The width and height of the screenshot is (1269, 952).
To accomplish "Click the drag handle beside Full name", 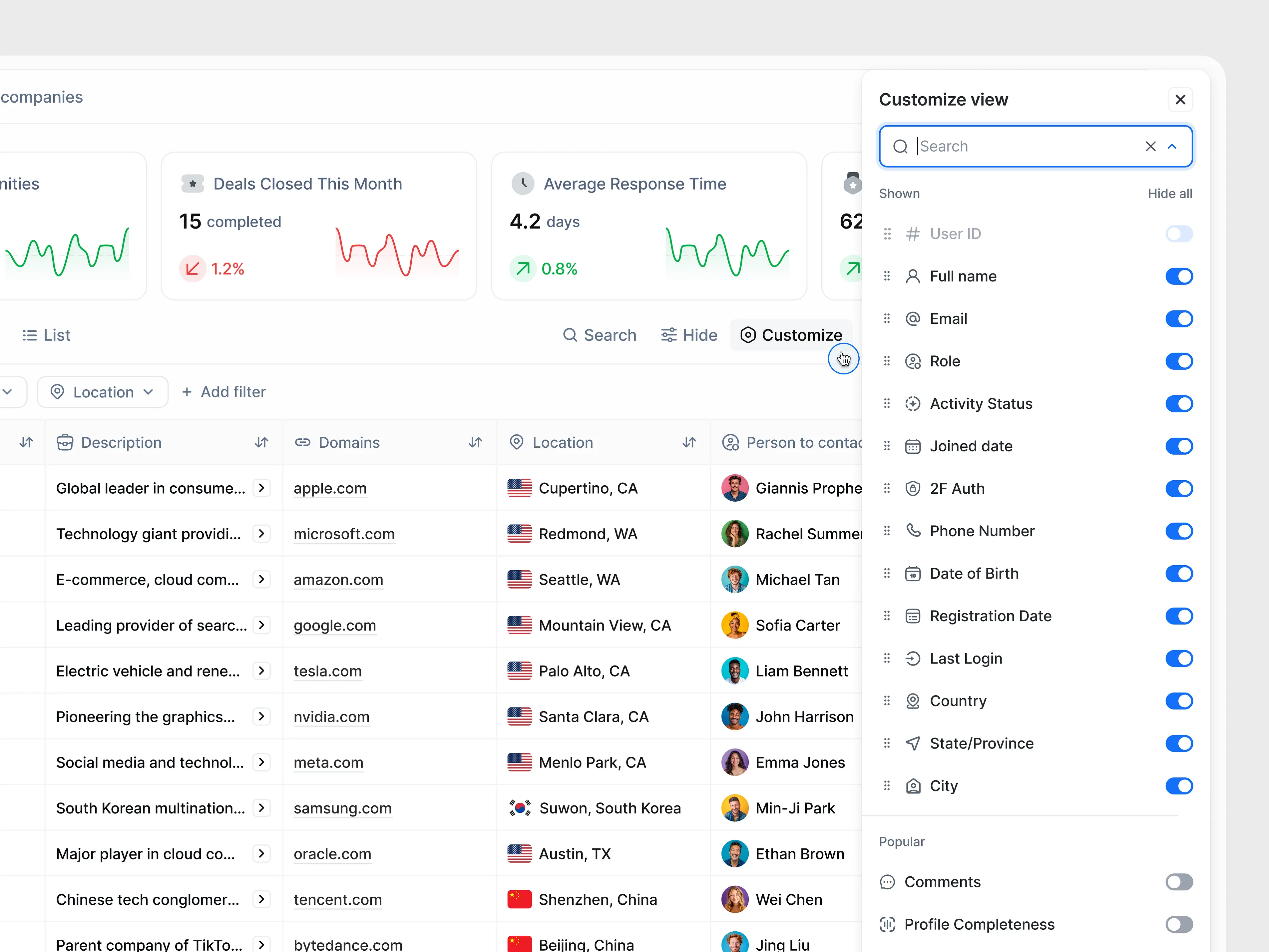I will 887,276.
